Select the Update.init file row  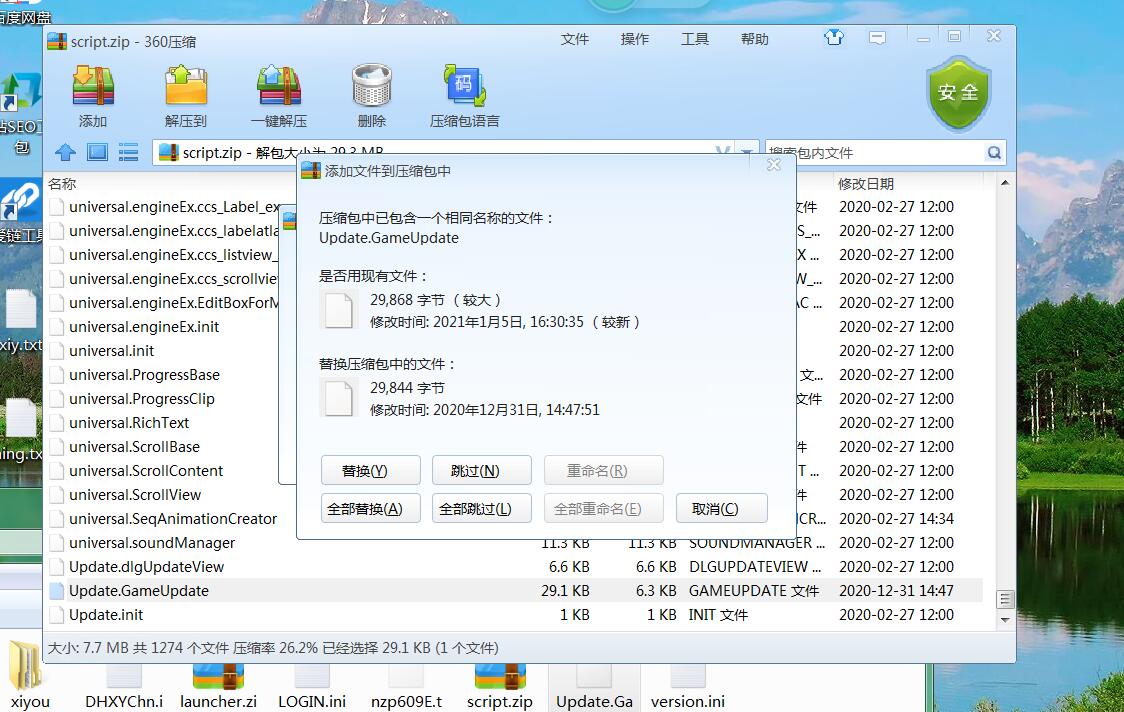[x=106, y=615]
